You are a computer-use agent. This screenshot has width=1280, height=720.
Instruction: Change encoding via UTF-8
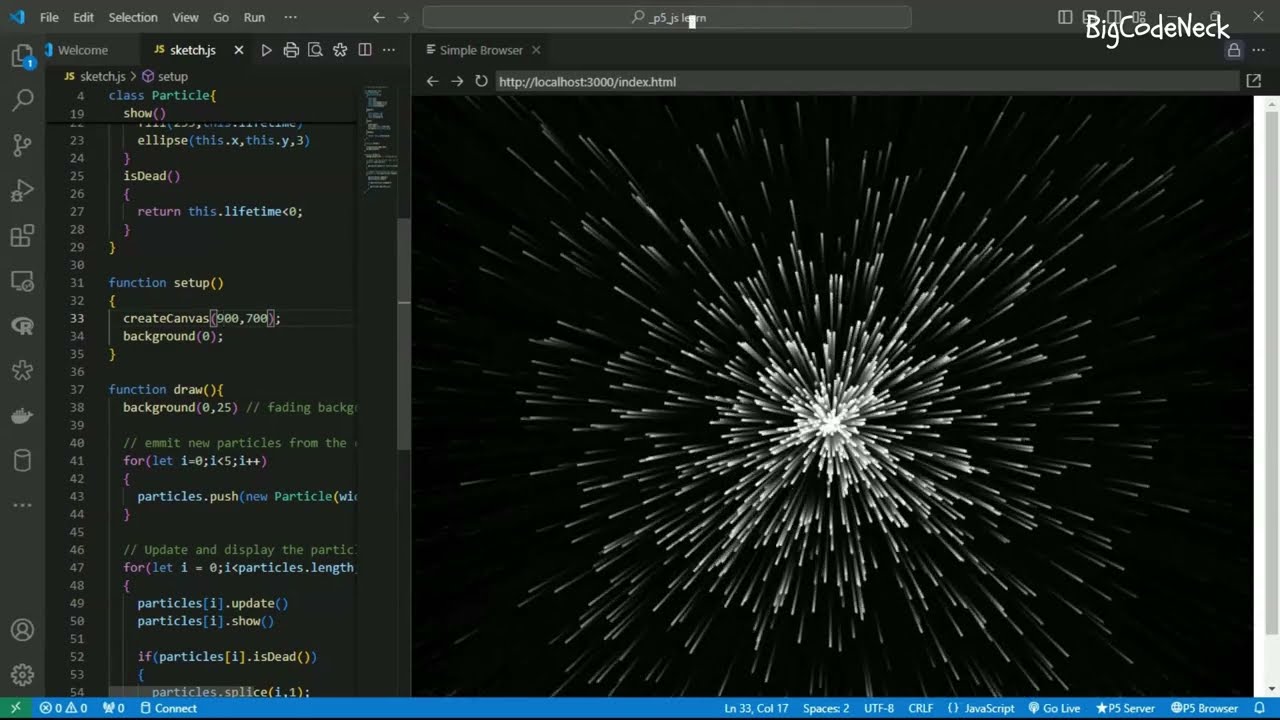coord(879,708)
